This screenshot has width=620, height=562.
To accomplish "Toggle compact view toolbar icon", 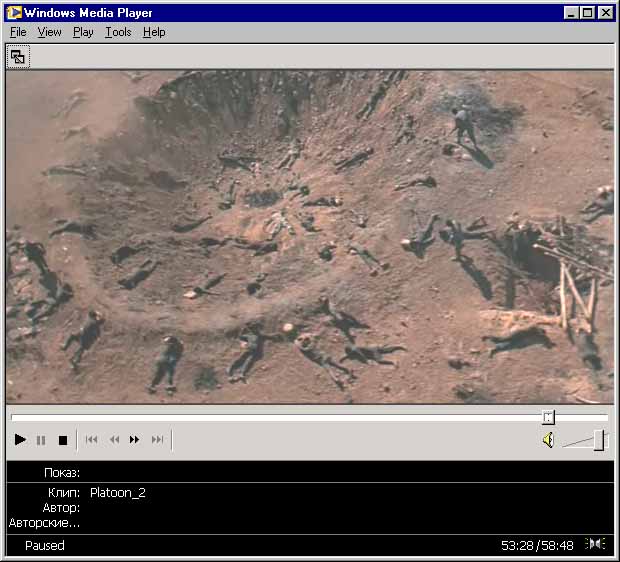I will 18,57.
